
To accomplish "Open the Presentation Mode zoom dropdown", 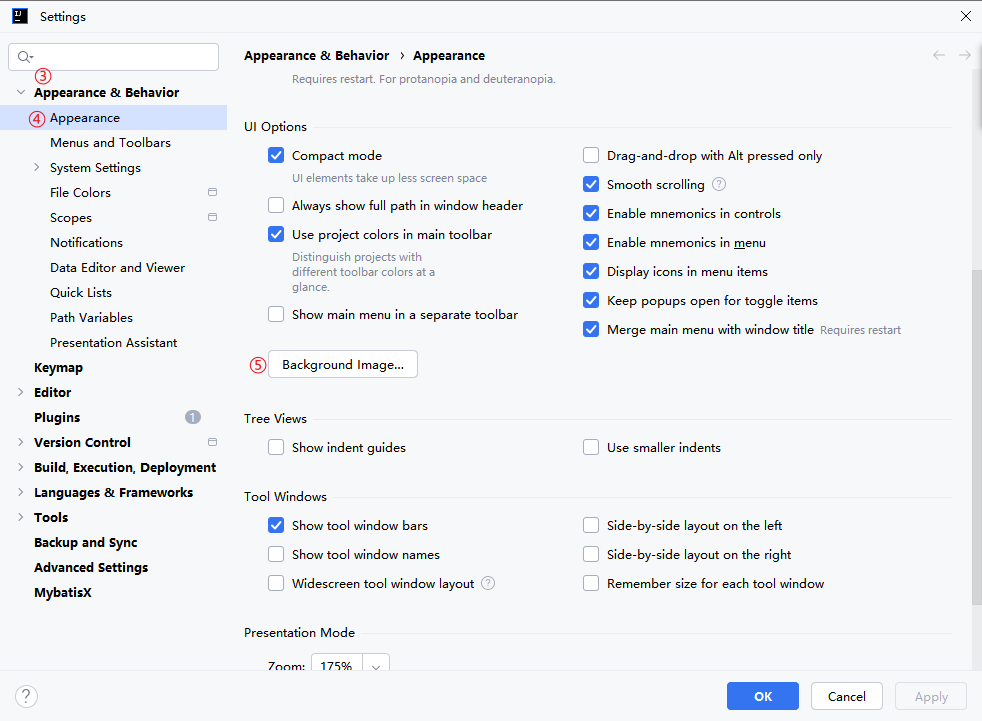I will point(376,665).
